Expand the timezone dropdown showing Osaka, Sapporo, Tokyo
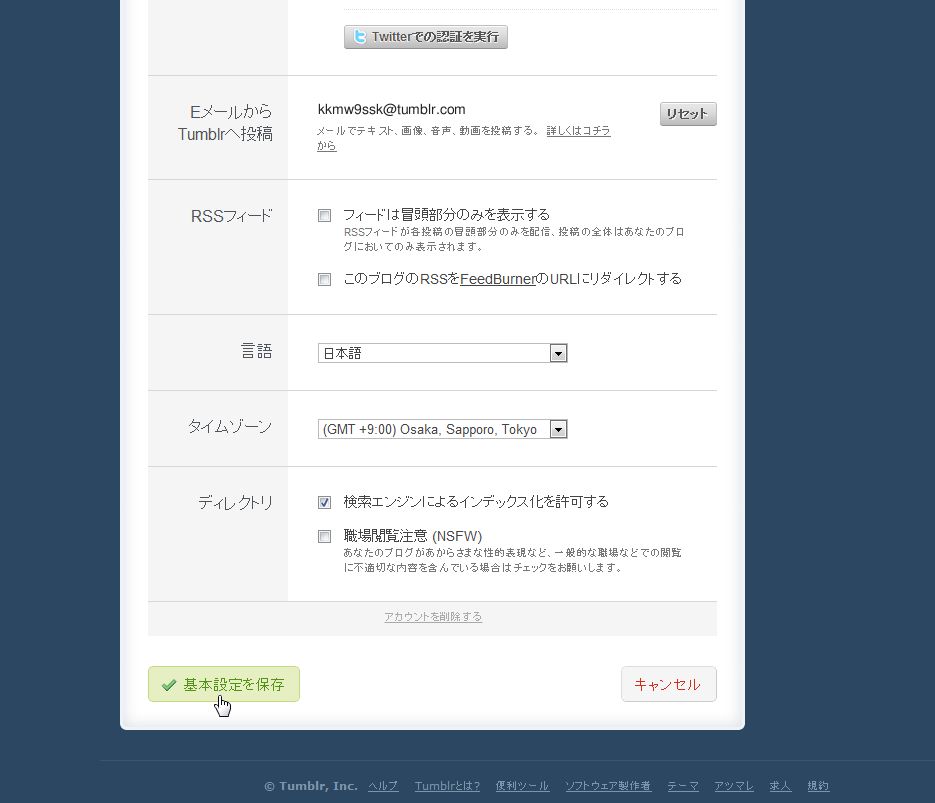 pyautogui.click(x=442, y=429)
